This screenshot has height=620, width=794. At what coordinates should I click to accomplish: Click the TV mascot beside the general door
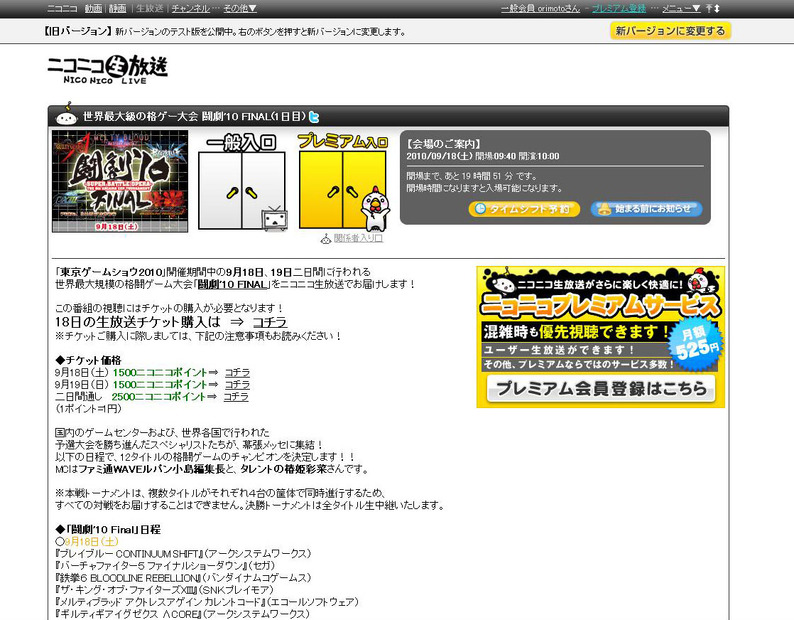(274, 218)
